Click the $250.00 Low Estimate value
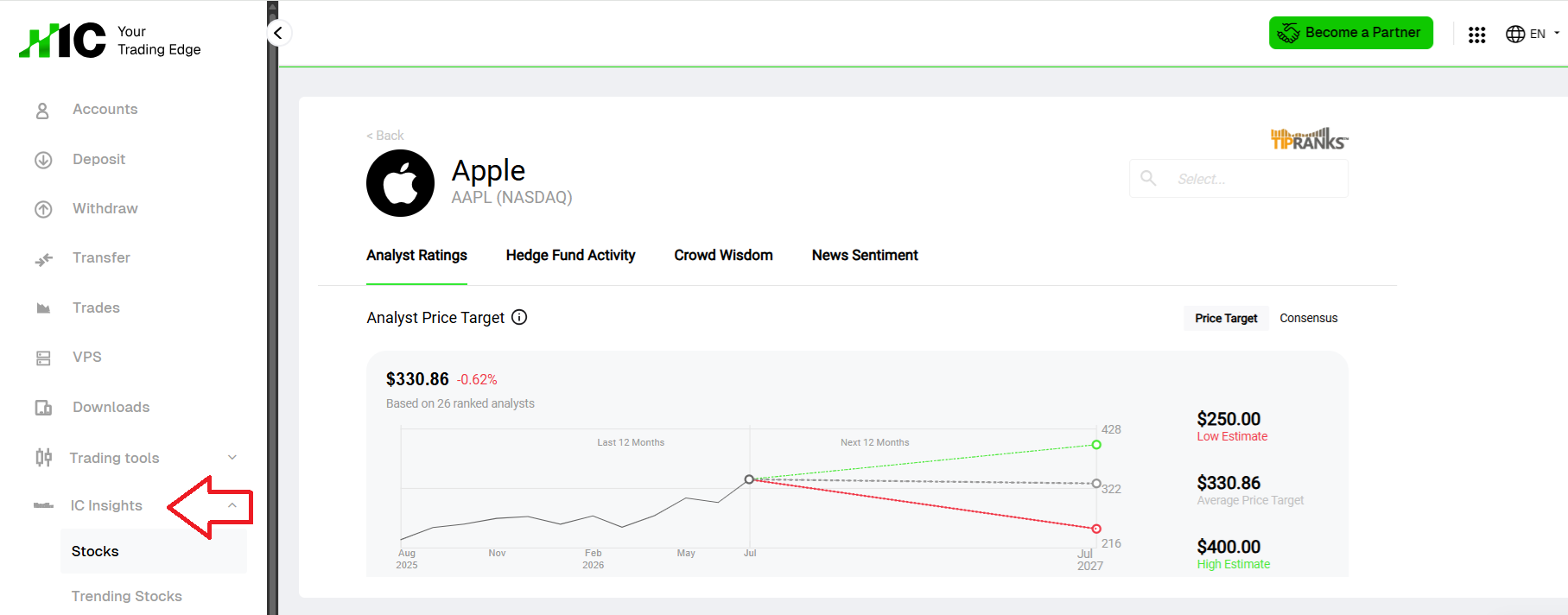Viewport: 1568px width, 615px height. [x=1228, y=419]
